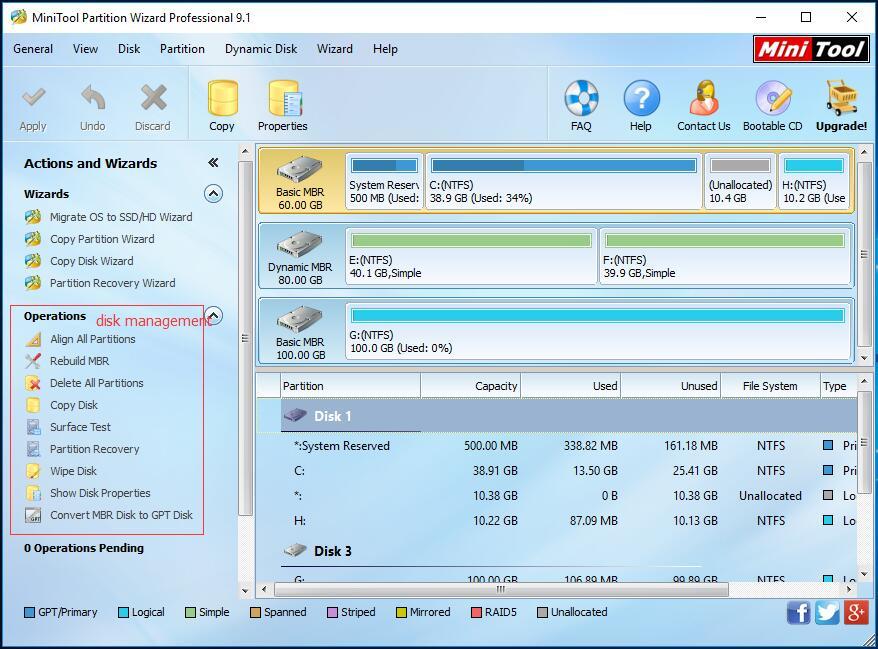
Task: Open the Dynamic Disk menu
Action: (x=261, y=49)
